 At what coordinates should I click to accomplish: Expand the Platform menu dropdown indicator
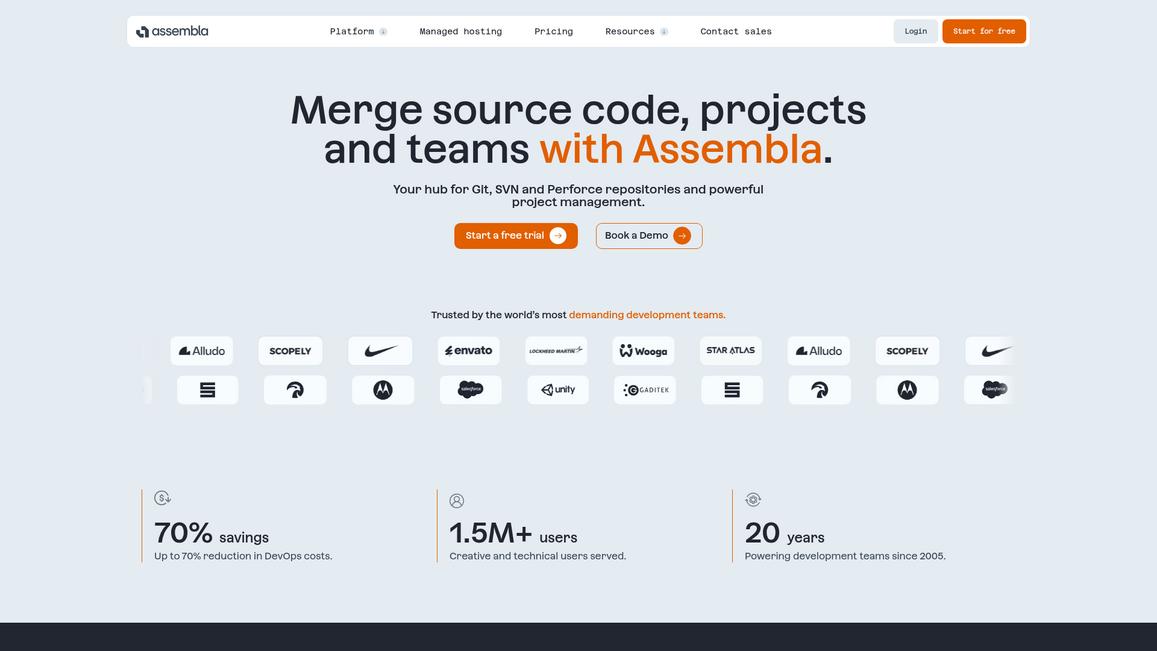tap(383, 32)
